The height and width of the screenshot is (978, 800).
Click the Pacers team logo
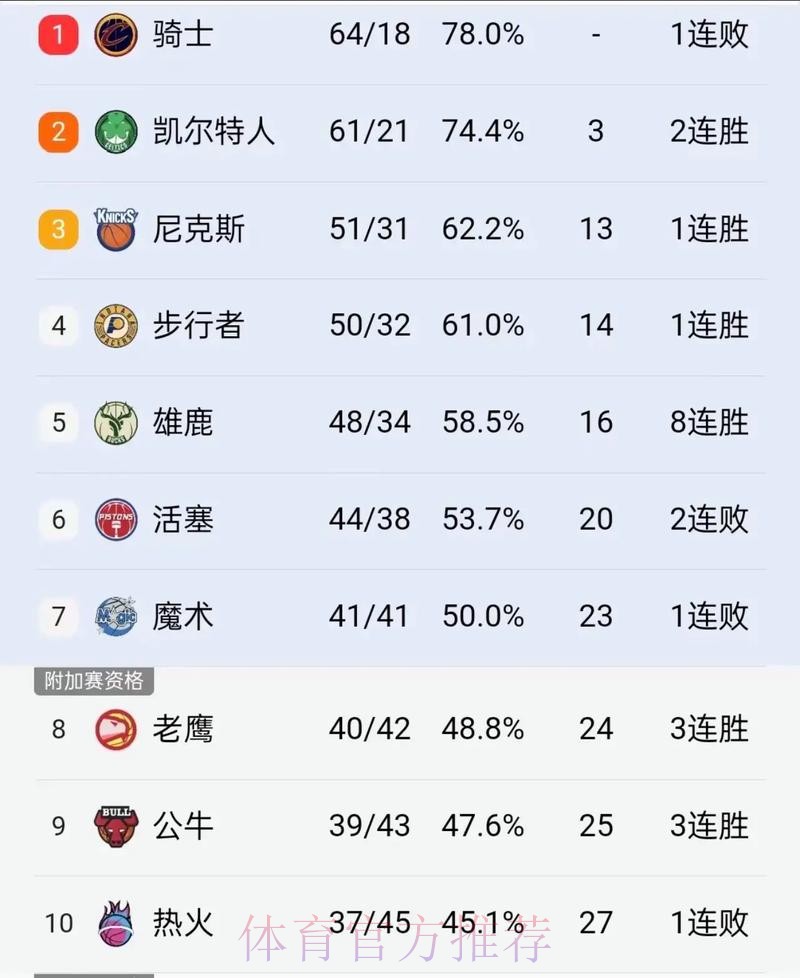117,326
